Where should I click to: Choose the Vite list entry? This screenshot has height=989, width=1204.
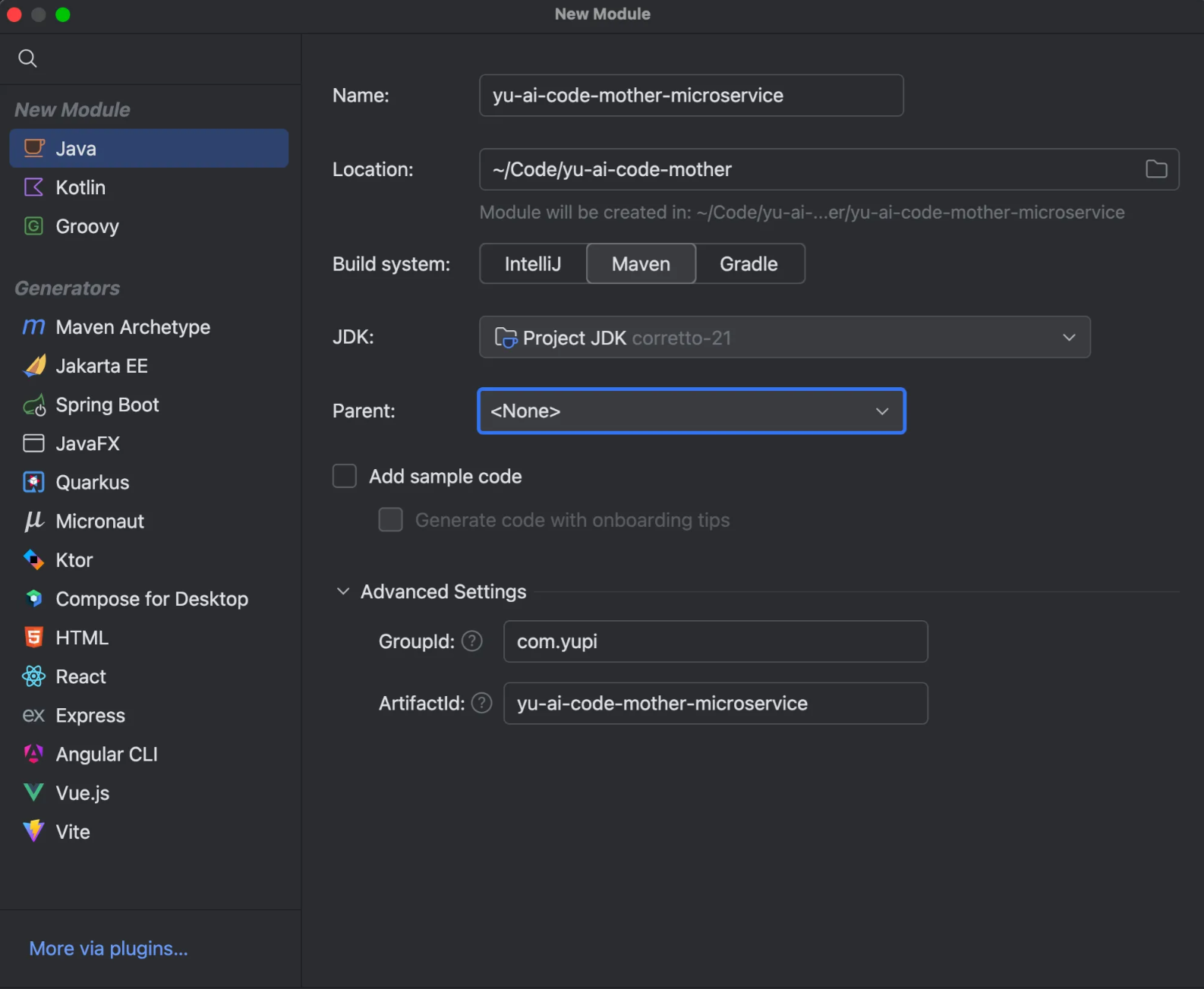pos(149,831)
